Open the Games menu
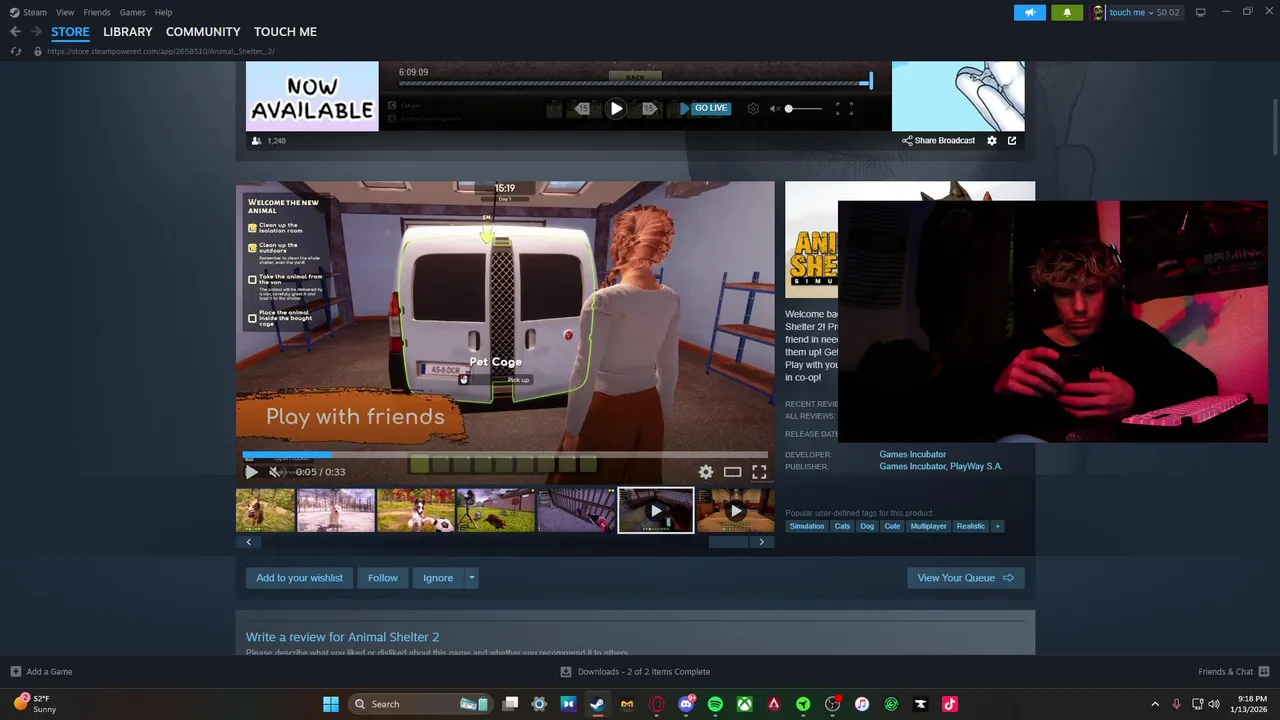This screenshot has width=1280, height=720. [132, 12]
